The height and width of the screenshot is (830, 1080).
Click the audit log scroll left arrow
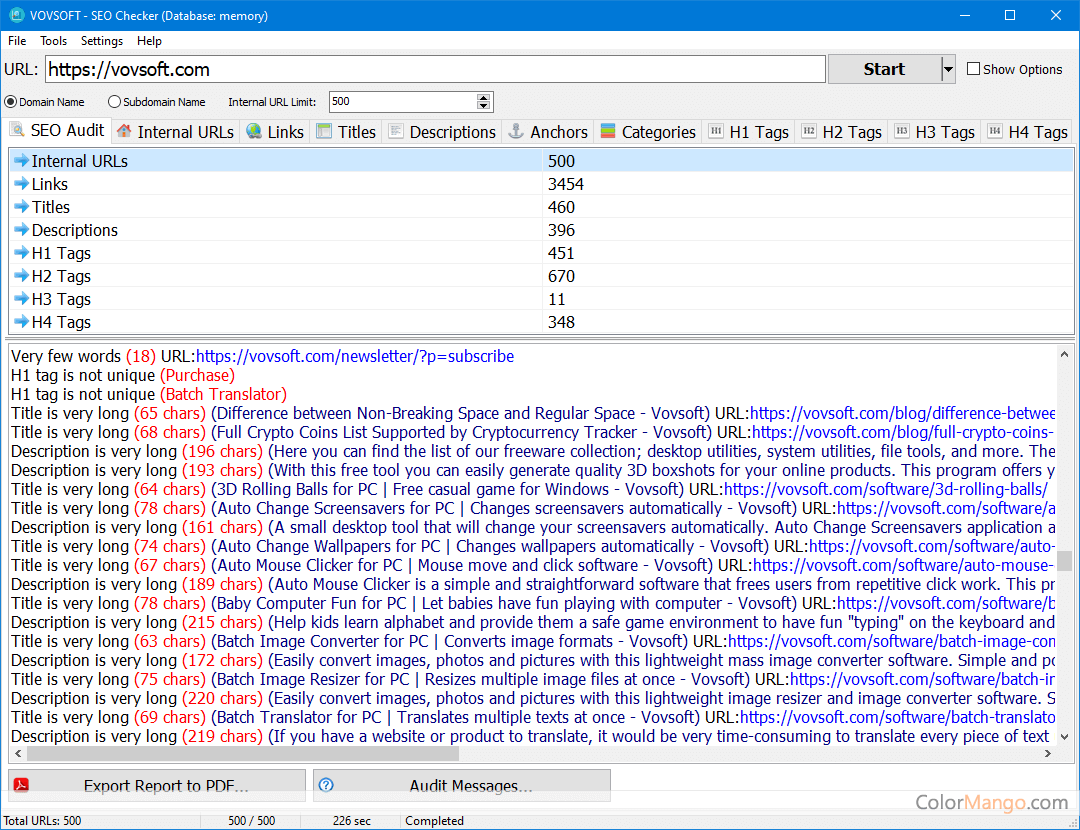pos(18,754)
